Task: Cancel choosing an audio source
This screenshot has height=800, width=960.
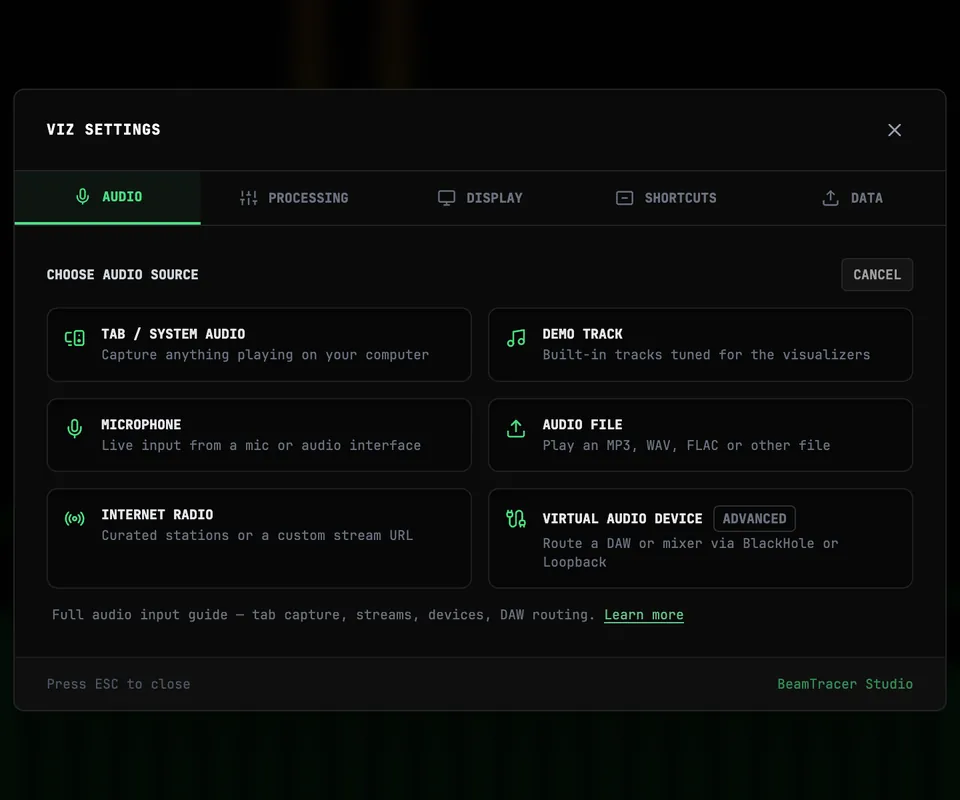Action: tap(877, 275)
